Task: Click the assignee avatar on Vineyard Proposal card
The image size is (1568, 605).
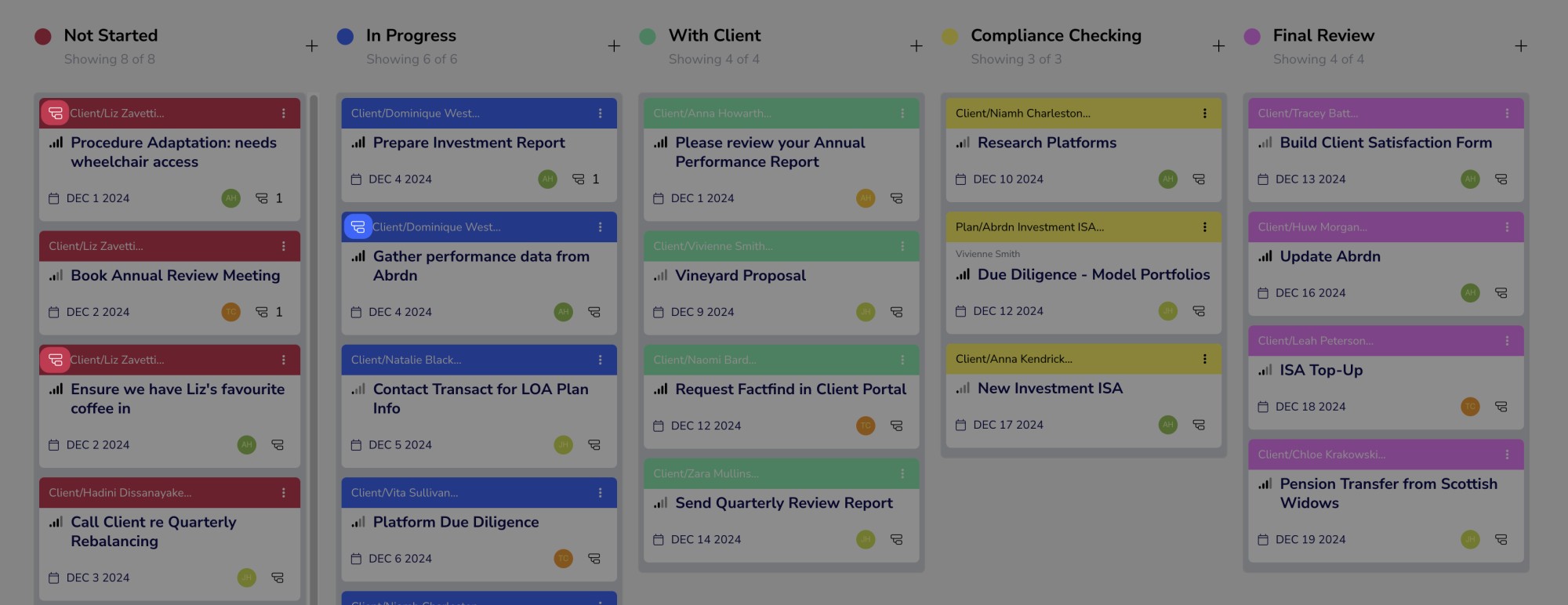Action: pos(866,312)
